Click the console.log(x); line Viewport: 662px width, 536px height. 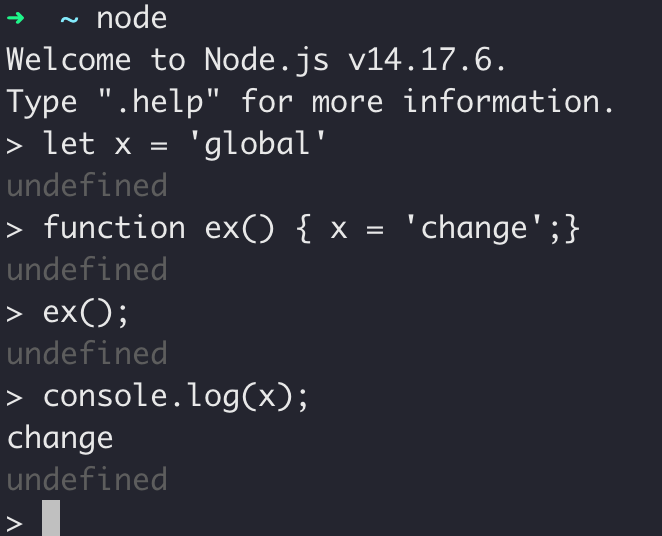coord(157,397)
